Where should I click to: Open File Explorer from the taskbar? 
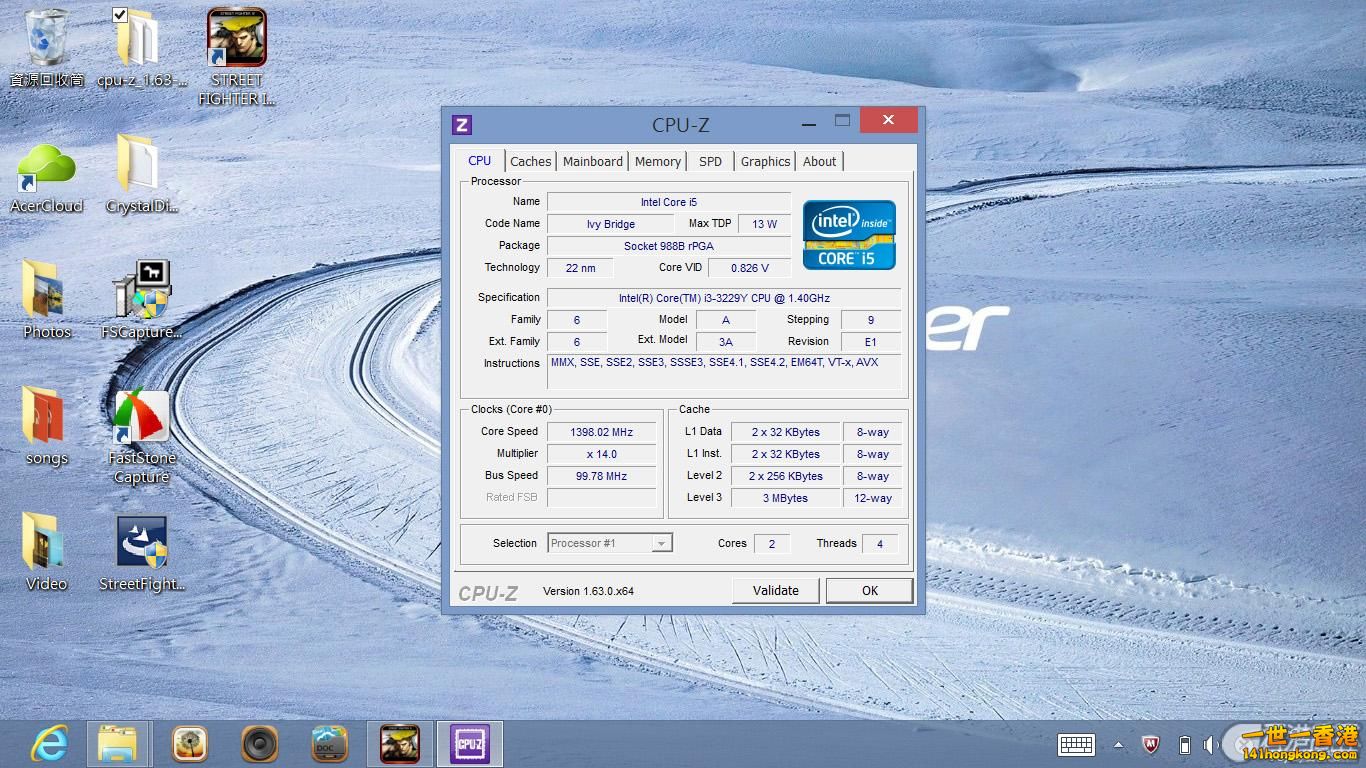coord(119,744)
